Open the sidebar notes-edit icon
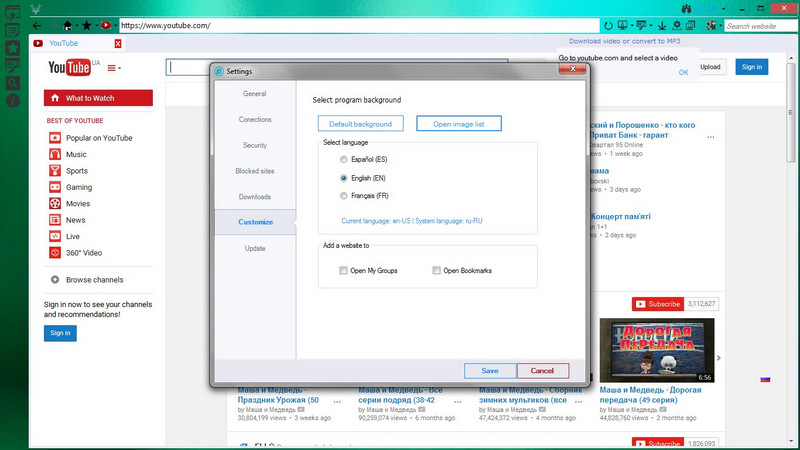This screenshot has height=450, width=800. point(13,31)
